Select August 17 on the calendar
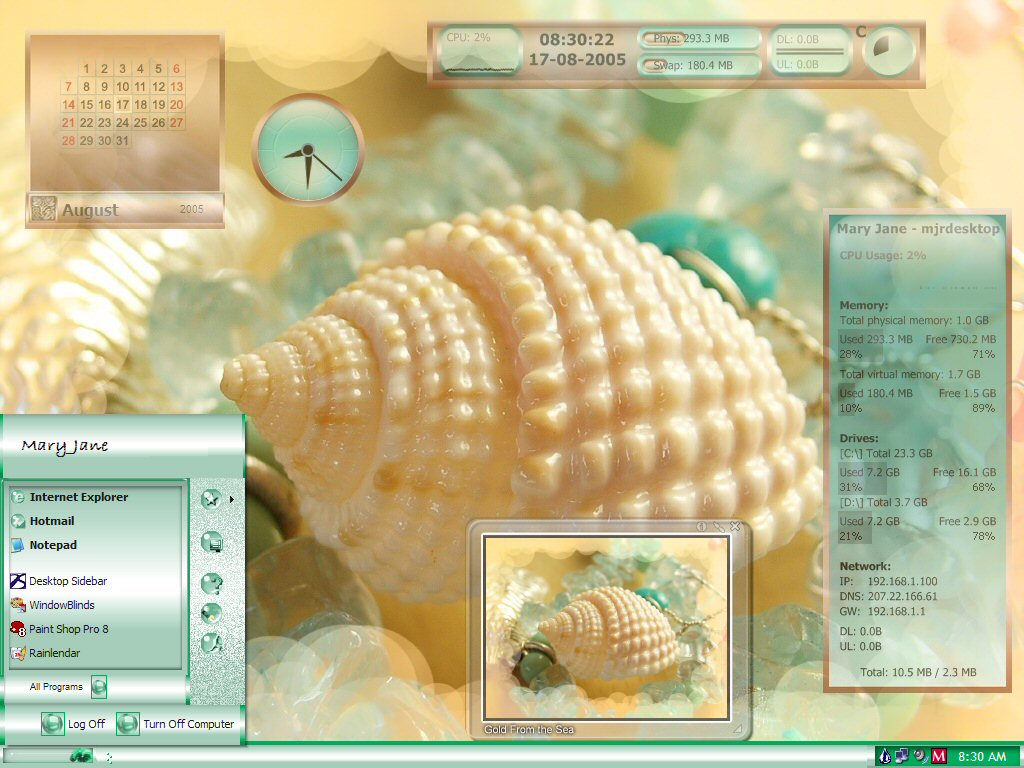 (x=122, y=104)
